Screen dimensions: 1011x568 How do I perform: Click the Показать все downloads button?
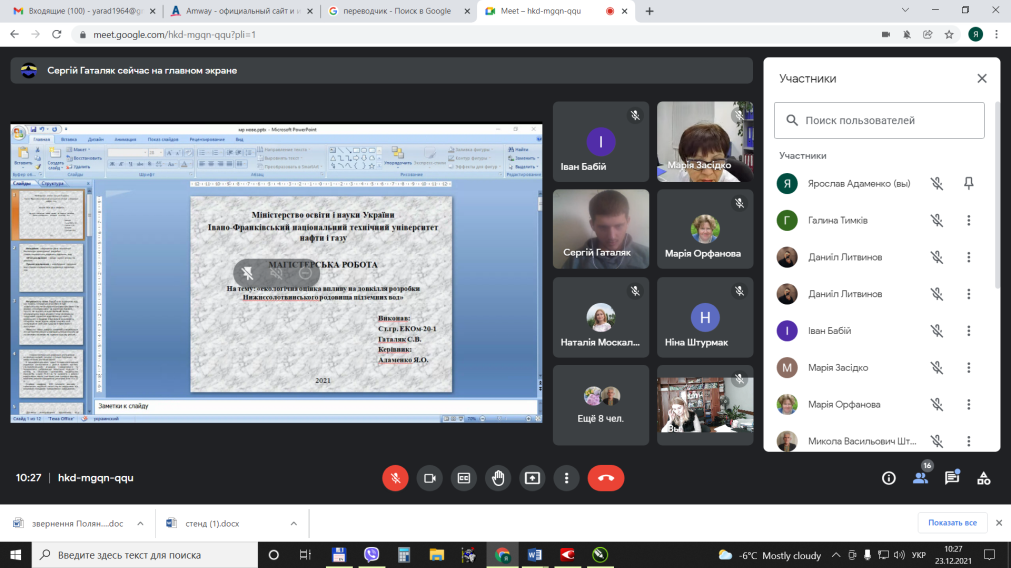click(x=952, y=523)
